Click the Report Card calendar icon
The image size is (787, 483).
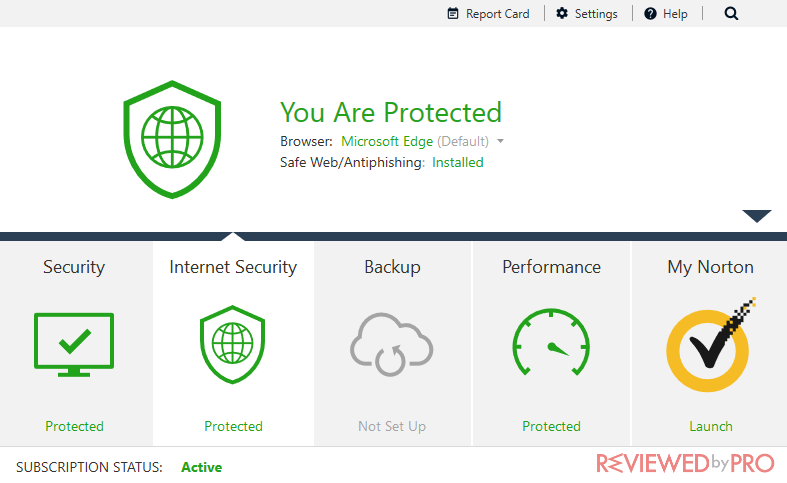[453, 14]
